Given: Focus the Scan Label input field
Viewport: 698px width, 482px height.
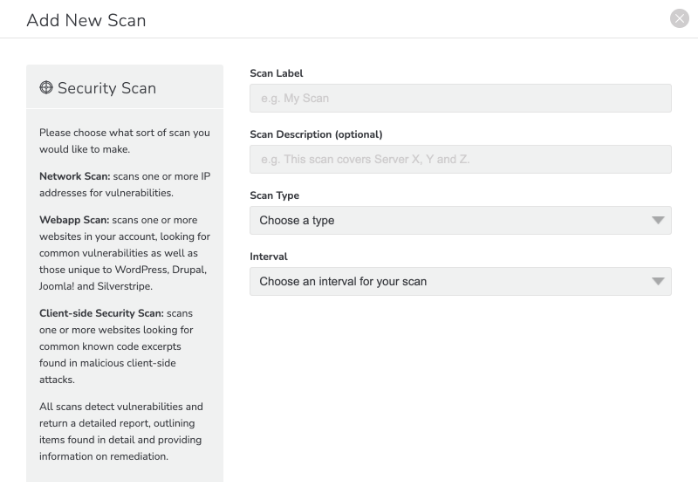Looking at the screenshot, I should pyautogui.click(x=460, y=98).
